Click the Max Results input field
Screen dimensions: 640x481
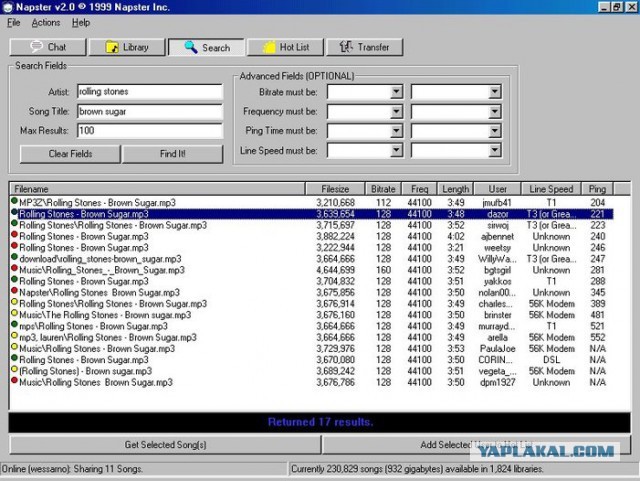150,131
